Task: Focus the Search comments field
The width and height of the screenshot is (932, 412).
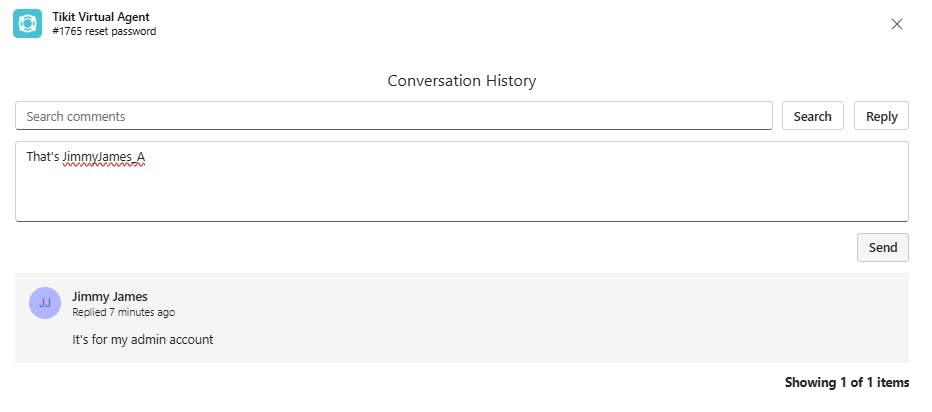Action: coord(393,116)
